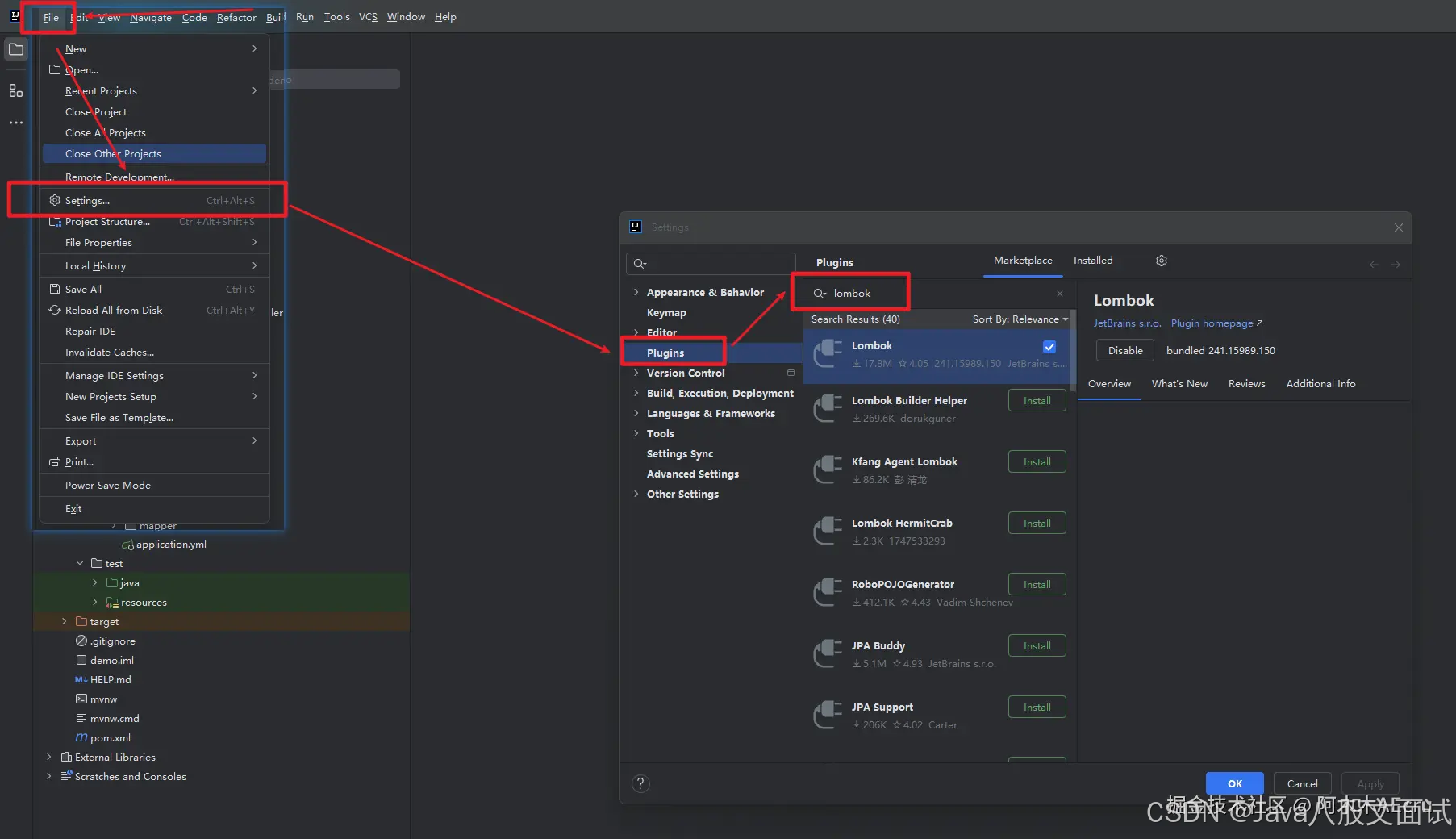Clear the lombok plugin search text

[1060, 294]
